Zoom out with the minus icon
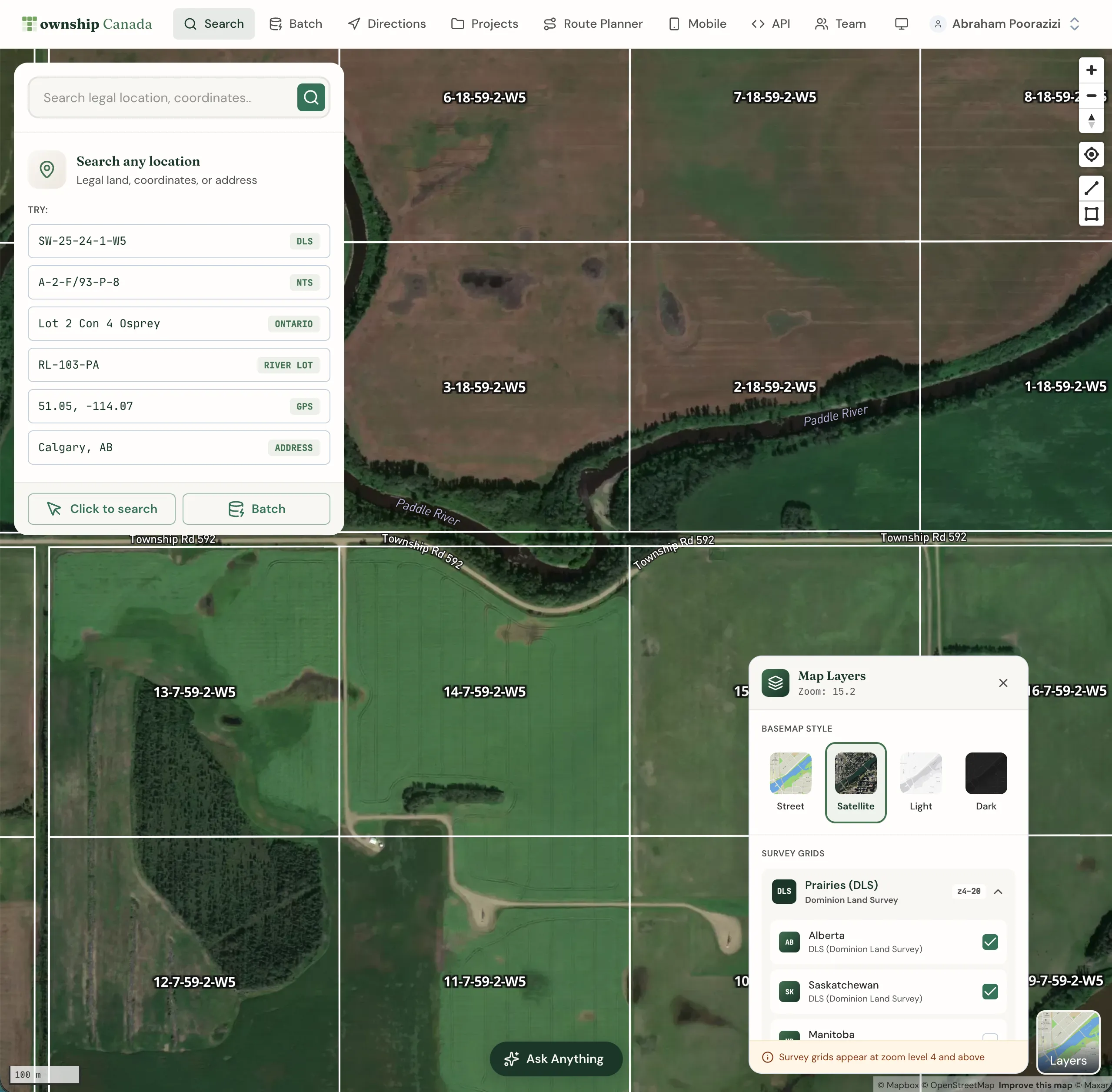 click(1091, 96)
